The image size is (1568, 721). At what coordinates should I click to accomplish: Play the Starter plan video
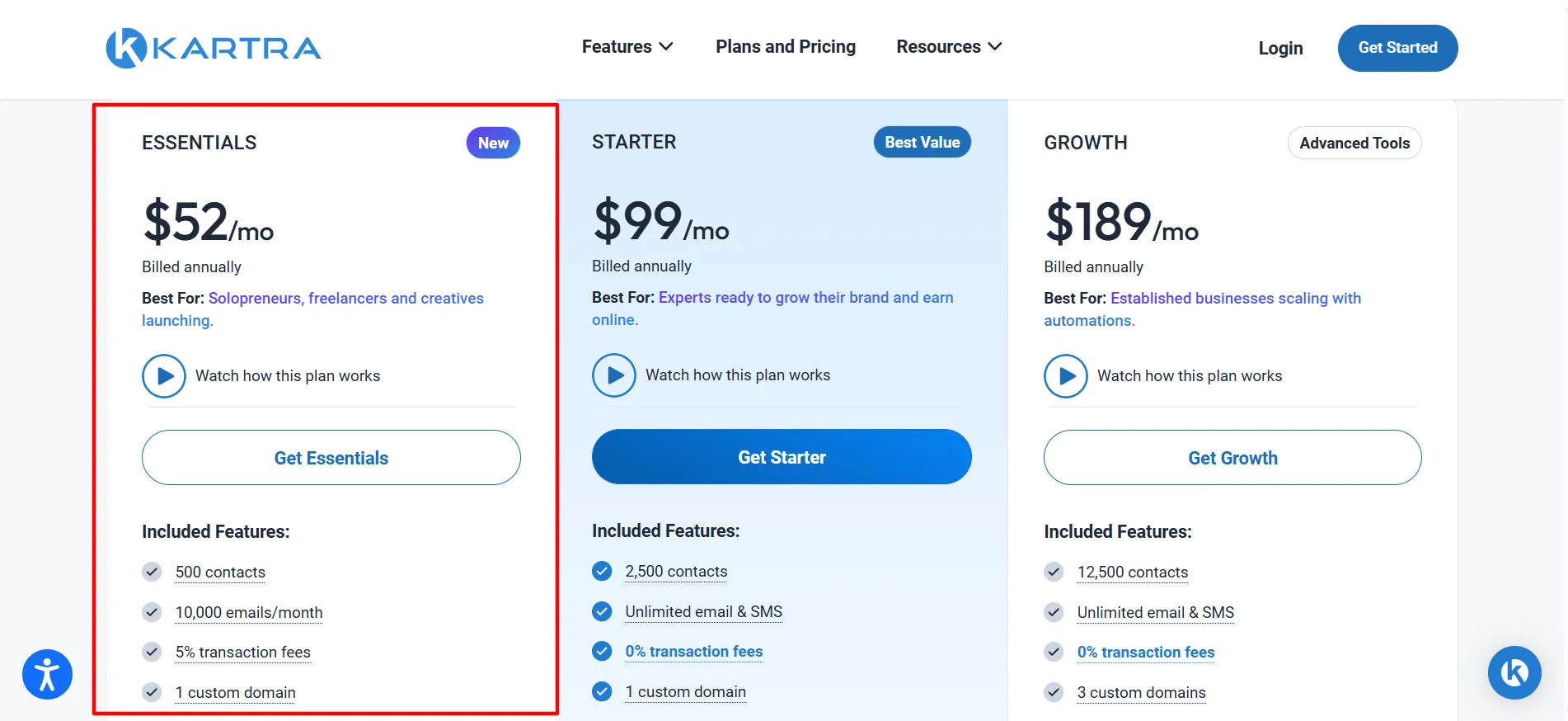pyautogui.click(x=614, y=375)
